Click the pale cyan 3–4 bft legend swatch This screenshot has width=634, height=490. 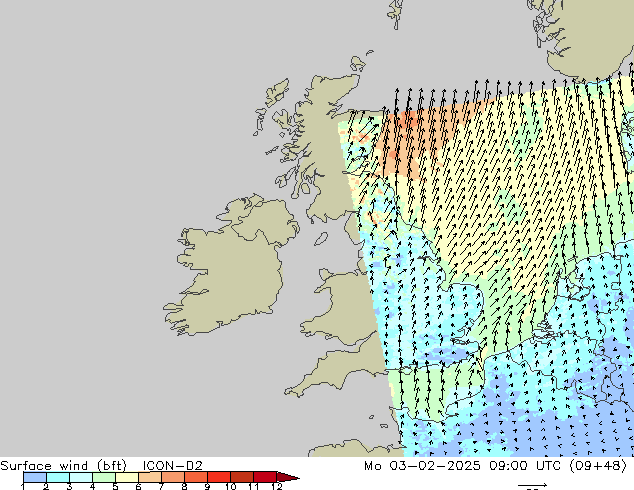[x=81, y=477]
